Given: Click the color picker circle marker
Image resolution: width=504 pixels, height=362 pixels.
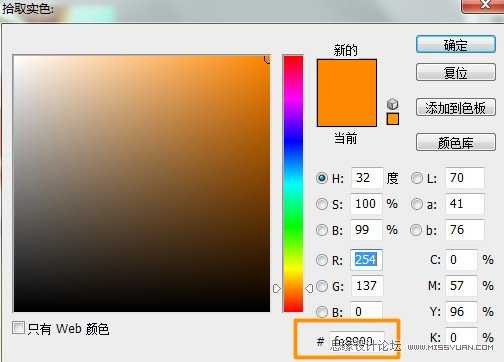Looking at the screenshot, I should coord(267,59).
